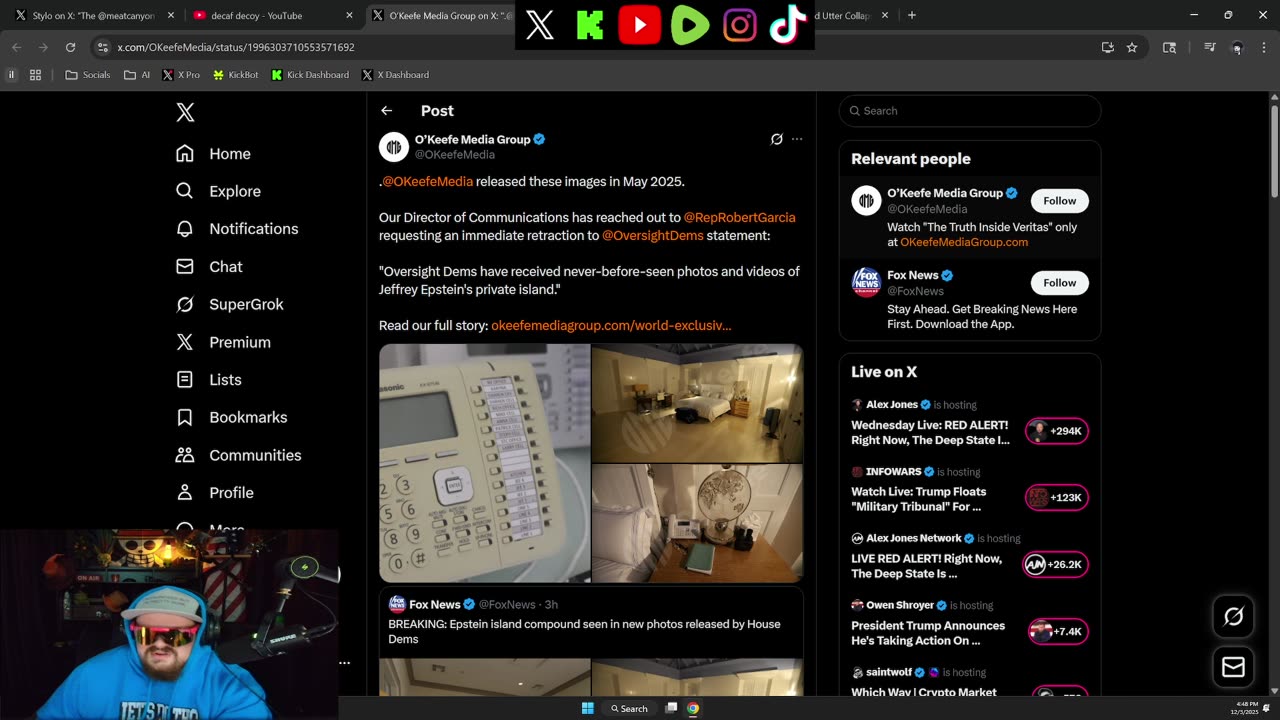
Task: Open the Windows Start menu
Action: [x=588, y=708]
